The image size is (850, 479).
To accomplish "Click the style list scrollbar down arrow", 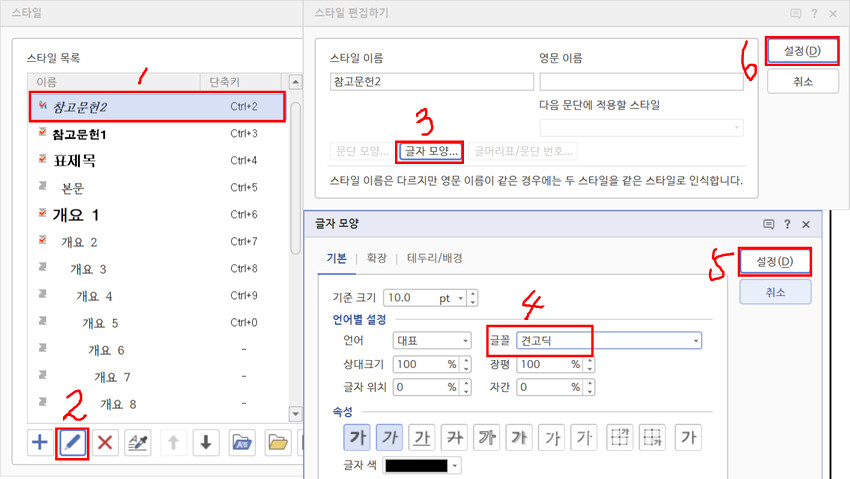I will (295, 414).
